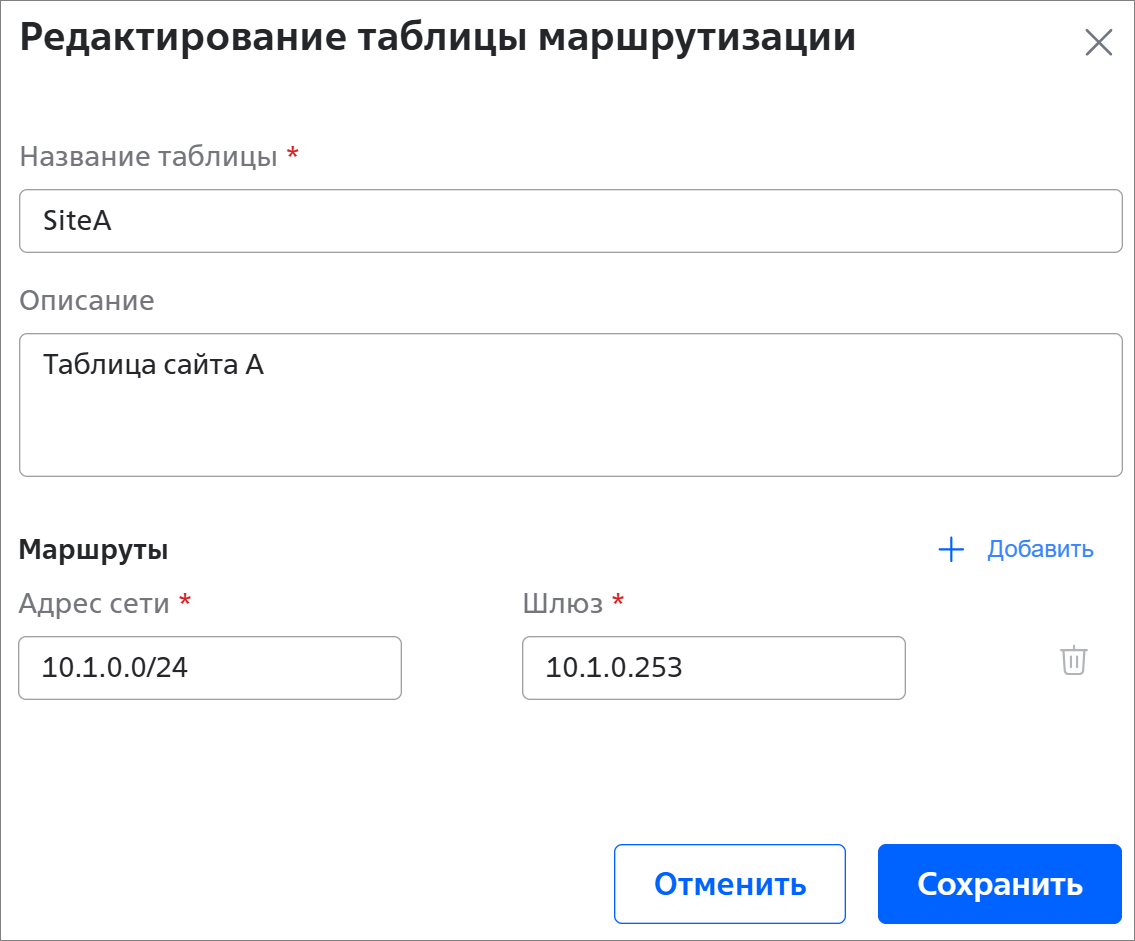The height and width of the screenshot is (941, 1135).
Task: Save changes with the Сохранить button
Action: (999, 884)
